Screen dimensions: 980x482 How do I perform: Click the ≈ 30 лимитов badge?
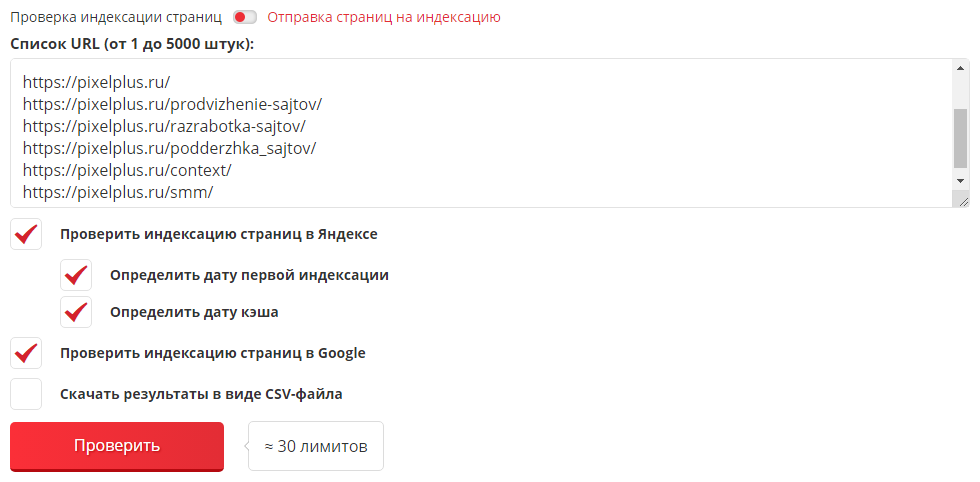point(316,446)
